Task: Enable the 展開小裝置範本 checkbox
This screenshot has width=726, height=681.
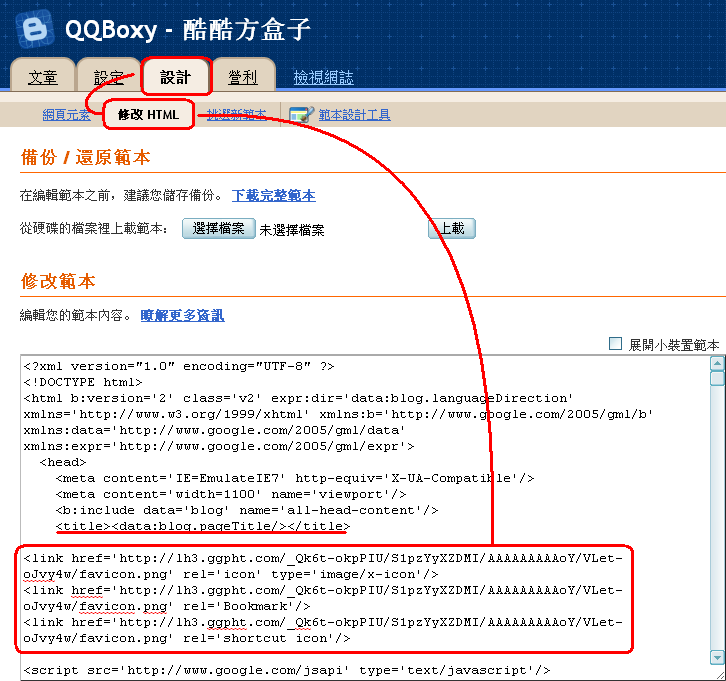Action: pyautogui.click(x=615, y=344)
